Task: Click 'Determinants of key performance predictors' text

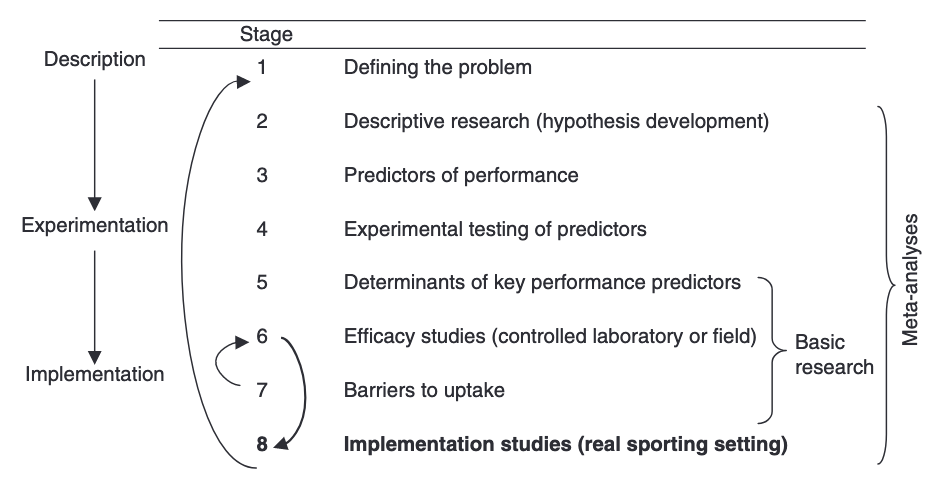Action: pos(542,282)
